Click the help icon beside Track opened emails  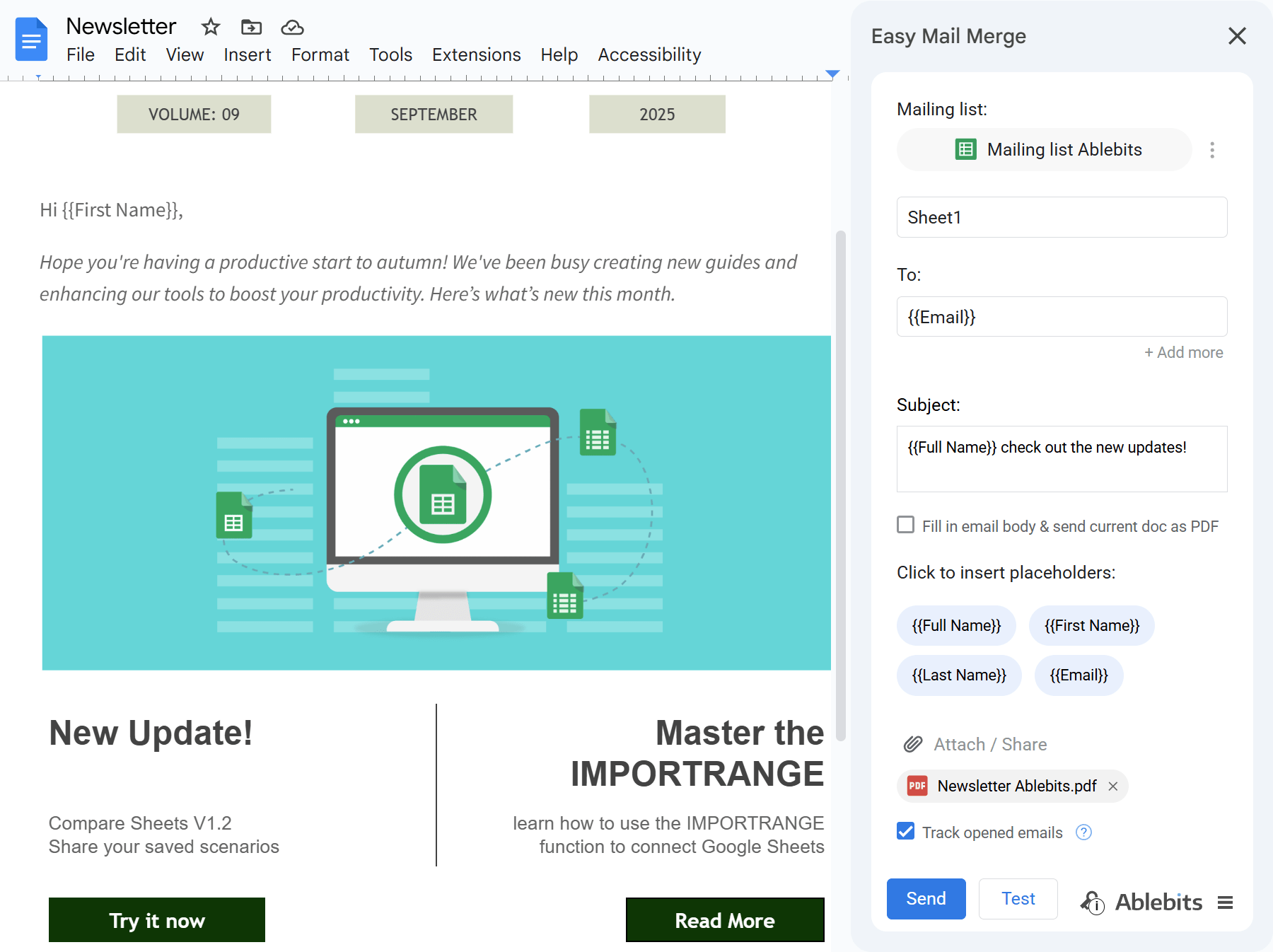click(x=1083, y=832)
